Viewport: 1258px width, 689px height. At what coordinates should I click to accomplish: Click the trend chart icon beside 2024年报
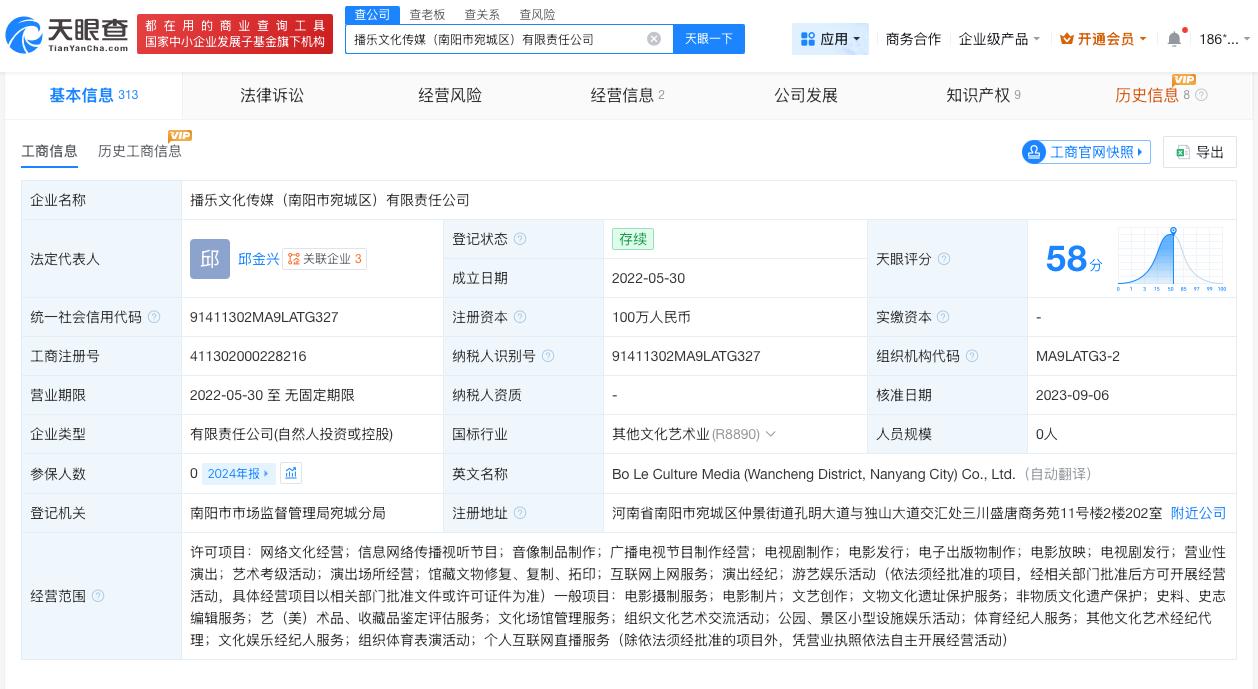coord(291,474)
